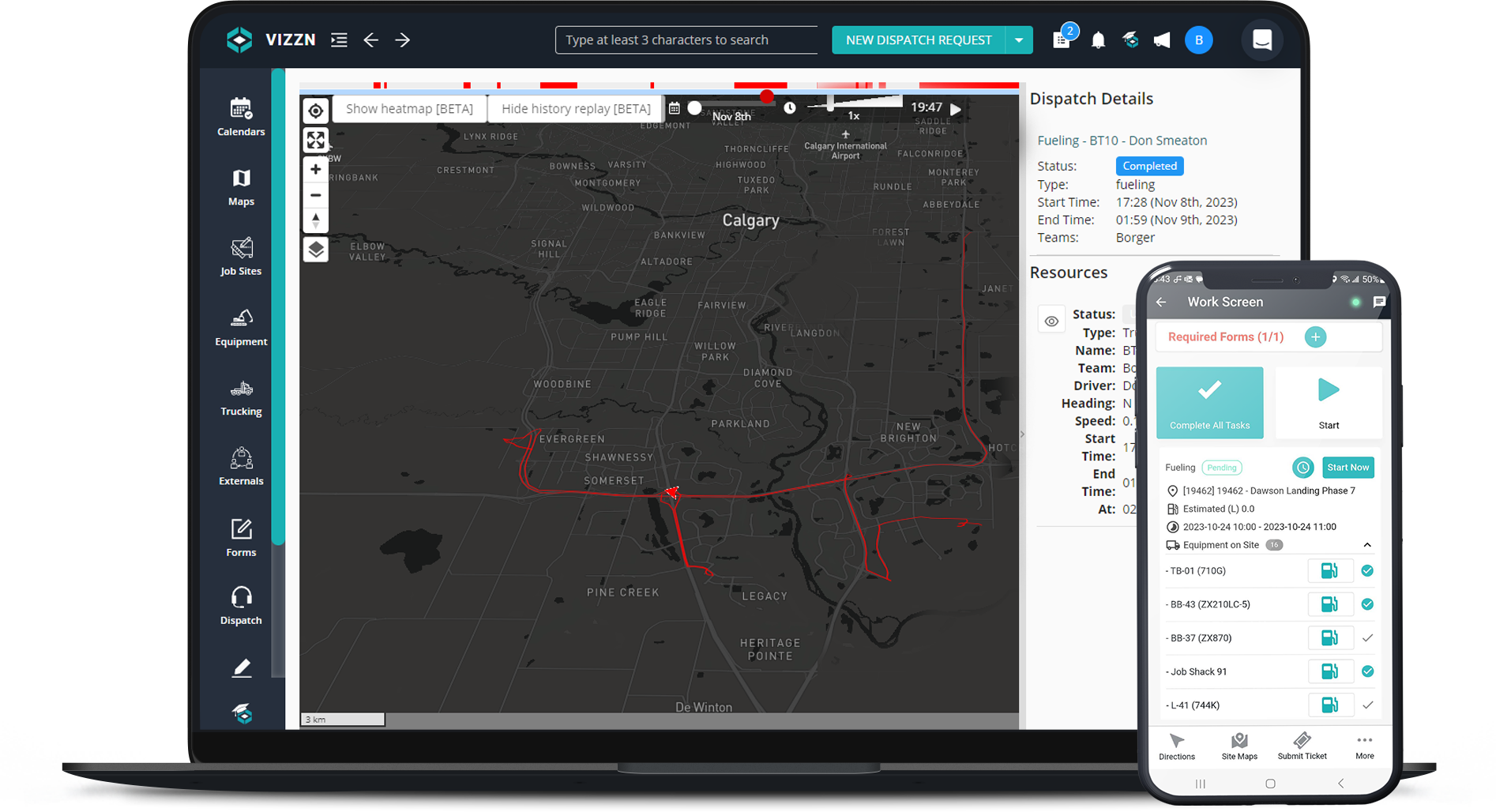Tap the fuel pump icon next to TB-01
Viewport: 1496px width, 812px height.
pos(1330,570)
